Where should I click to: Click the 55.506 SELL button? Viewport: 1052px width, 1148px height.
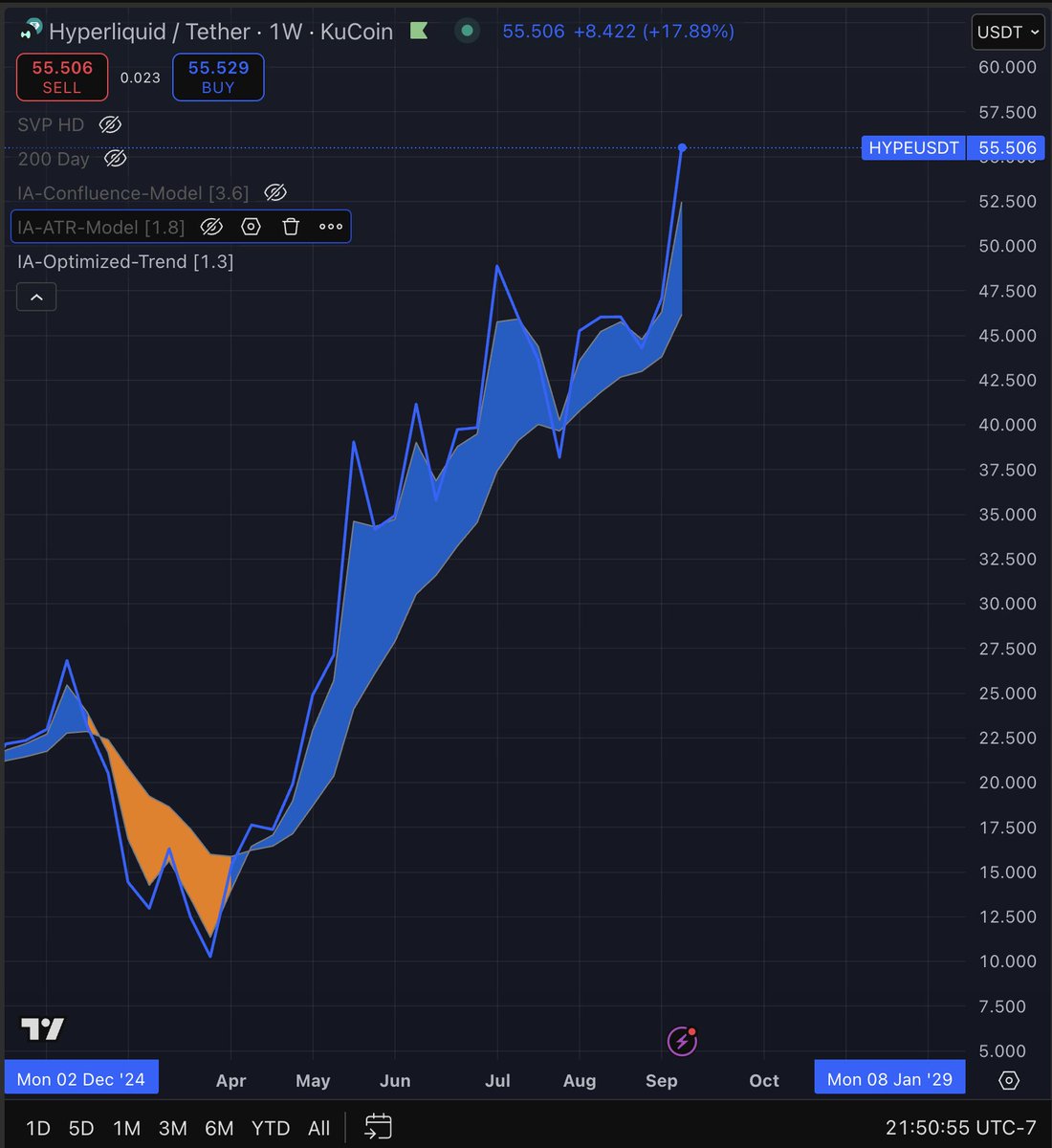point(62,77)
